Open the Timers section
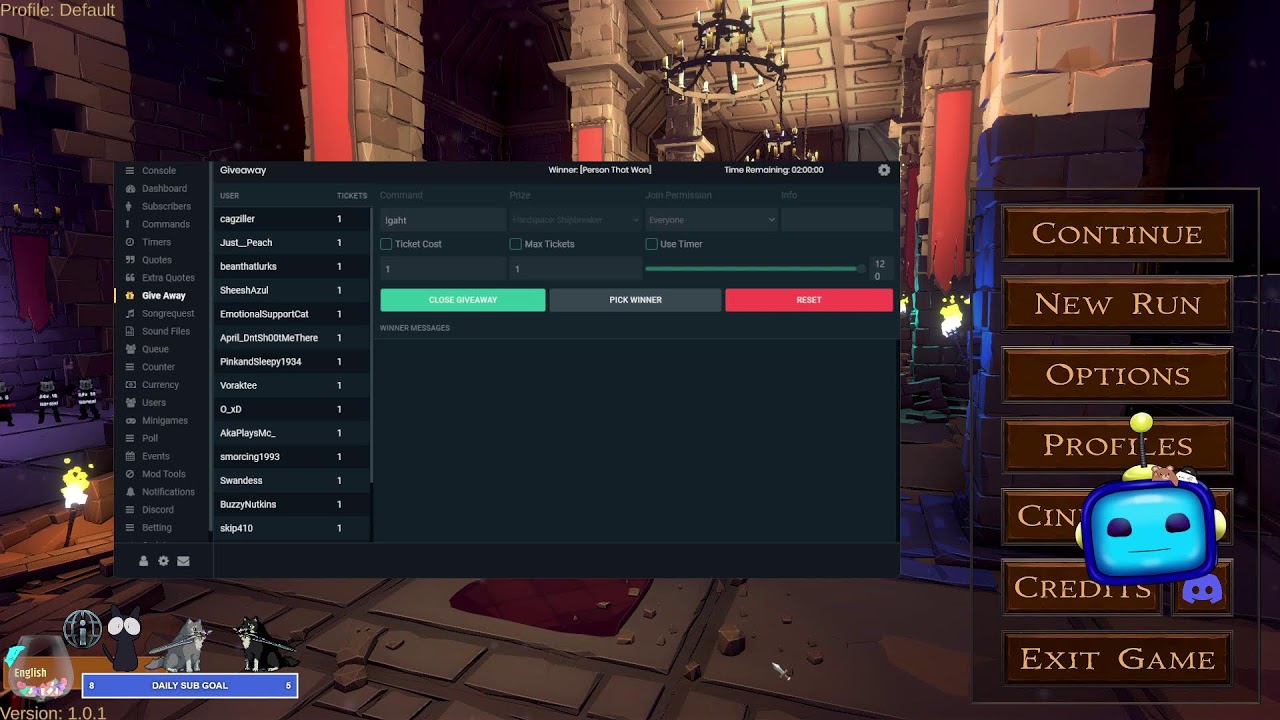Image resolution: width=1280 pixels, height=720 pixels. tap(156, 242)
